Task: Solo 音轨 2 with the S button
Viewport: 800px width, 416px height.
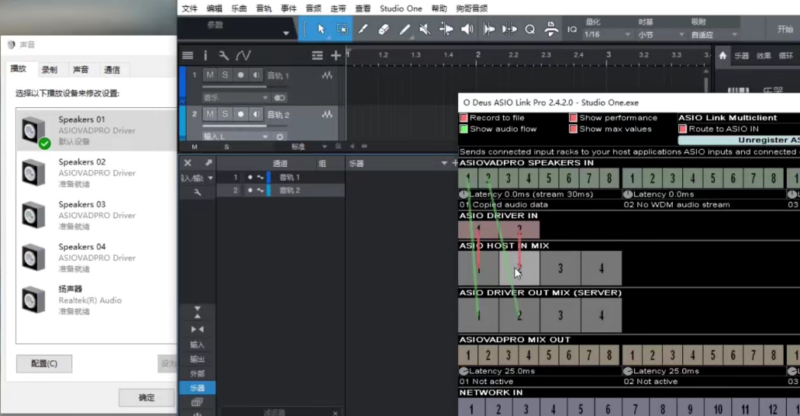Action: (x=224, y=115)
